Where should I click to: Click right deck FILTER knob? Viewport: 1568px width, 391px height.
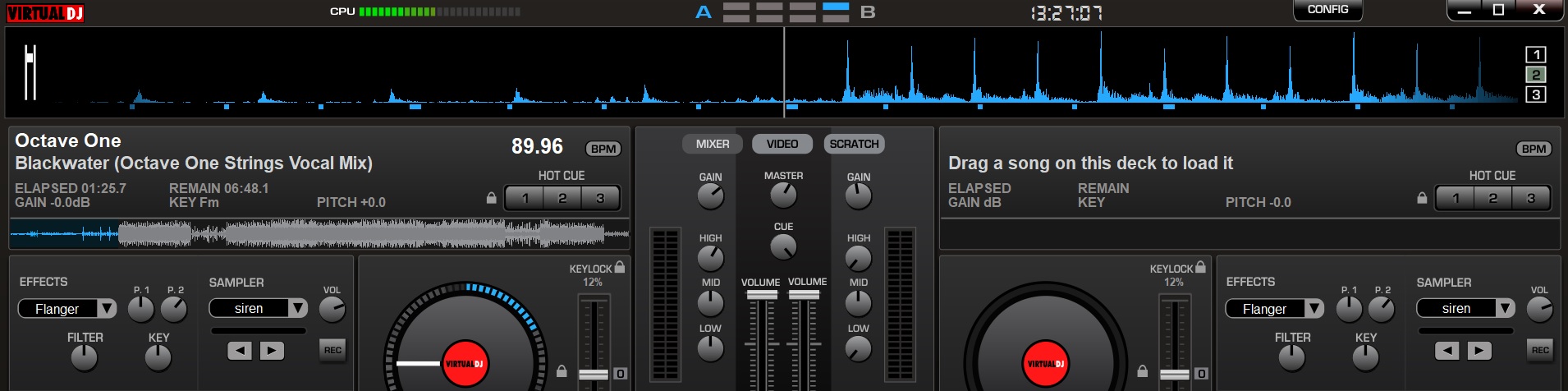click(x=1291, y=357)
